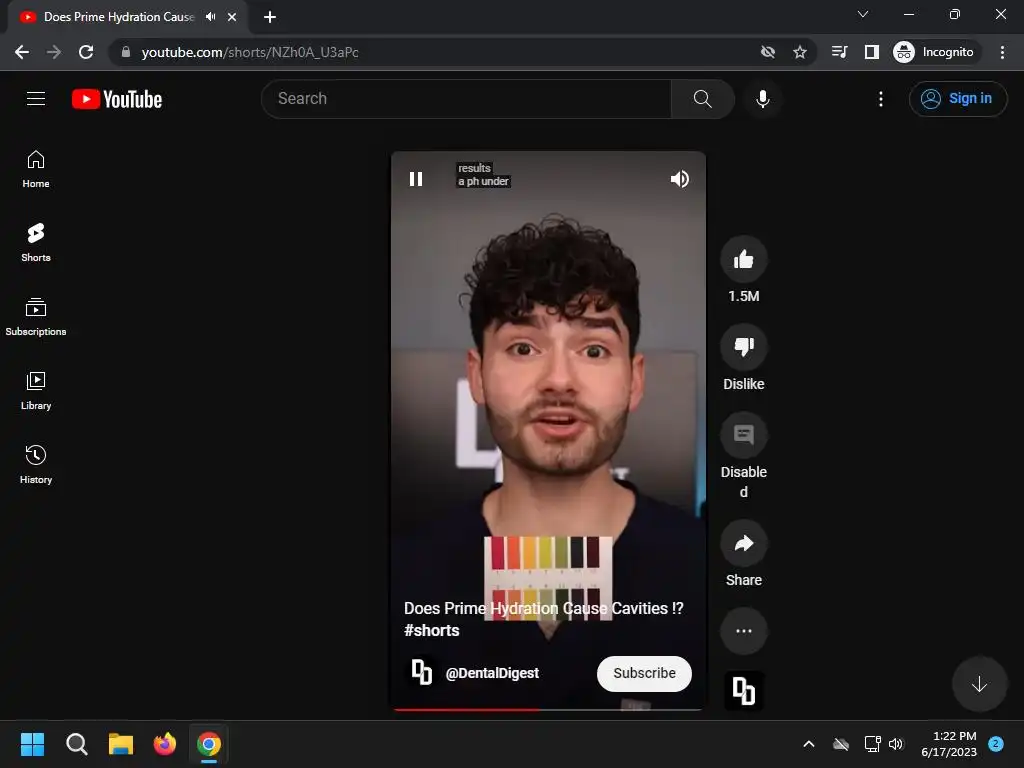This screenshot has height=768, width=1024.
Task: Click the Sign in button
Action: pos(957,99)
